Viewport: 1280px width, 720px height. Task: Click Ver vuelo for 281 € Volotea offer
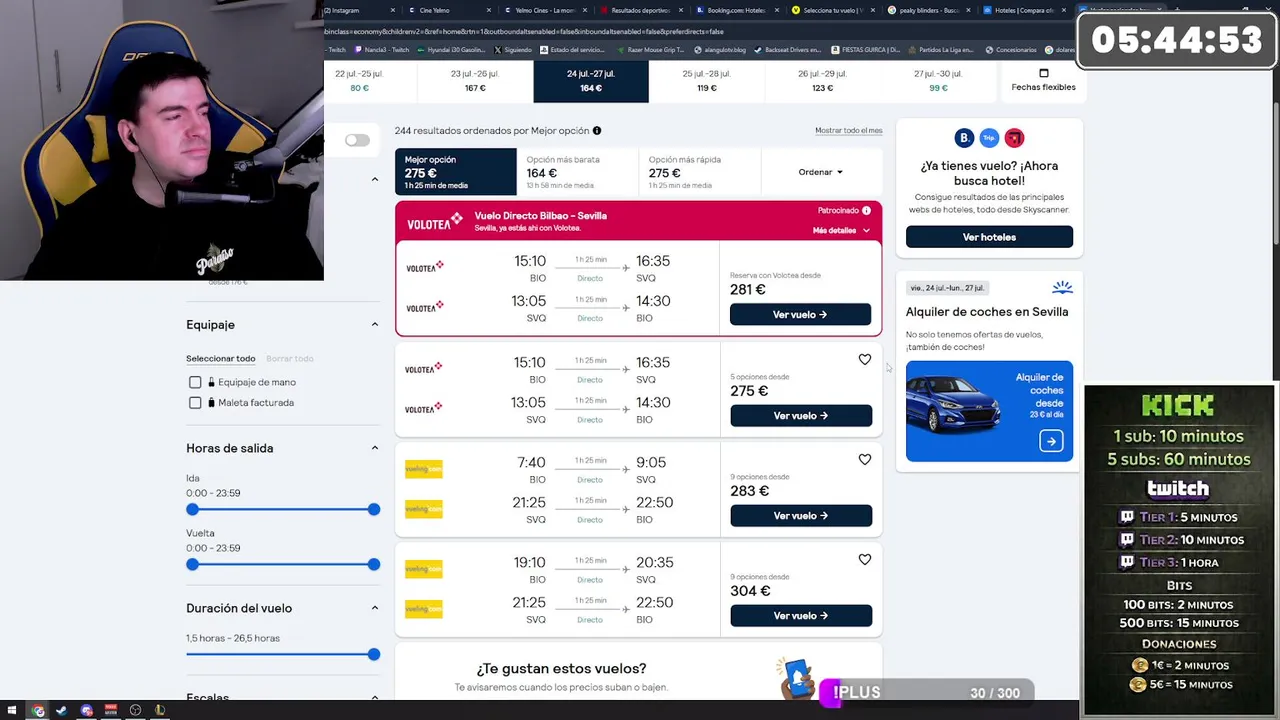coord(800,314)
